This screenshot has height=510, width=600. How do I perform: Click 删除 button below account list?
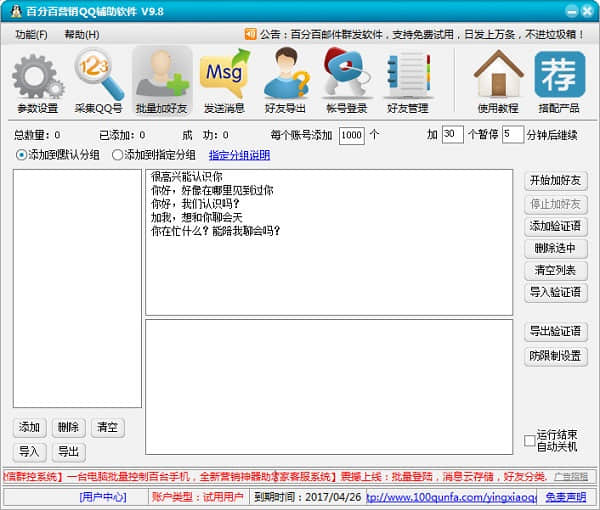[x=68, y=427]
